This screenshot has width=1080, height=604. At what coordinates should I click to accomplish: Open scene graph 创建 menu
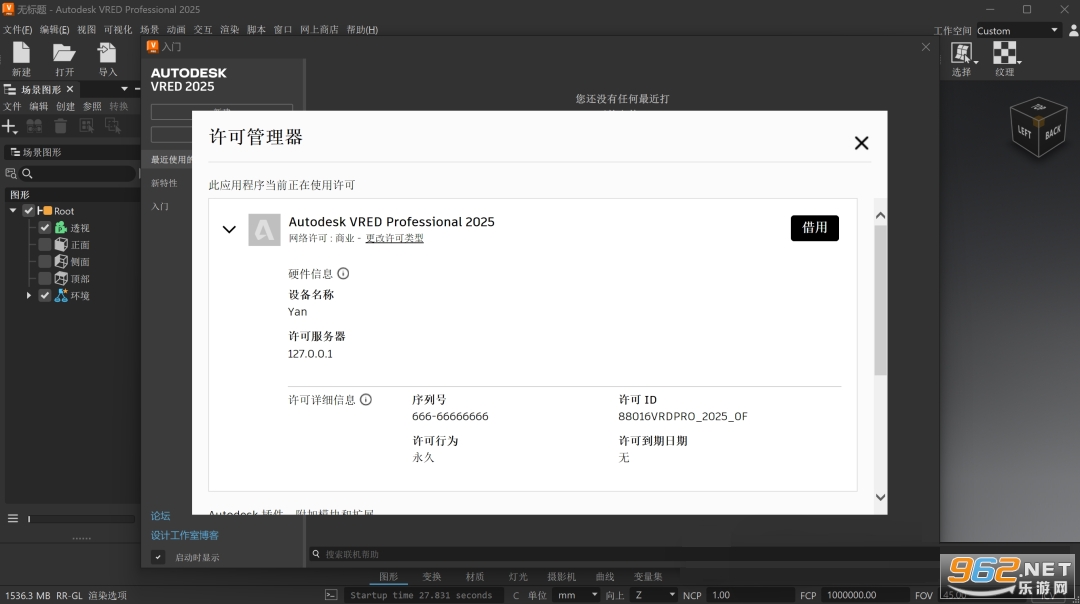pos(65,106)
